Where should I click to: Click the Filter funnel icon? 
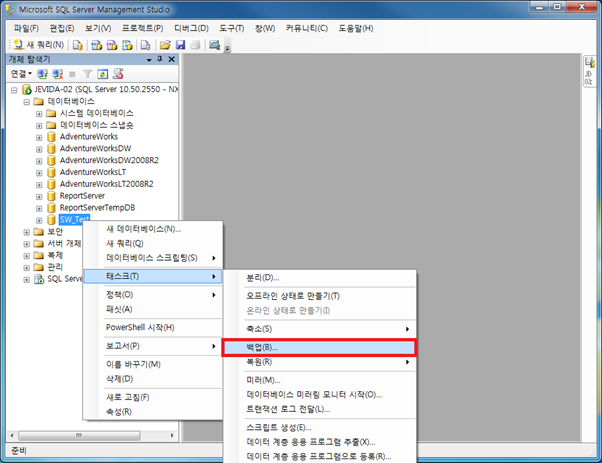[x=88, y=74]
